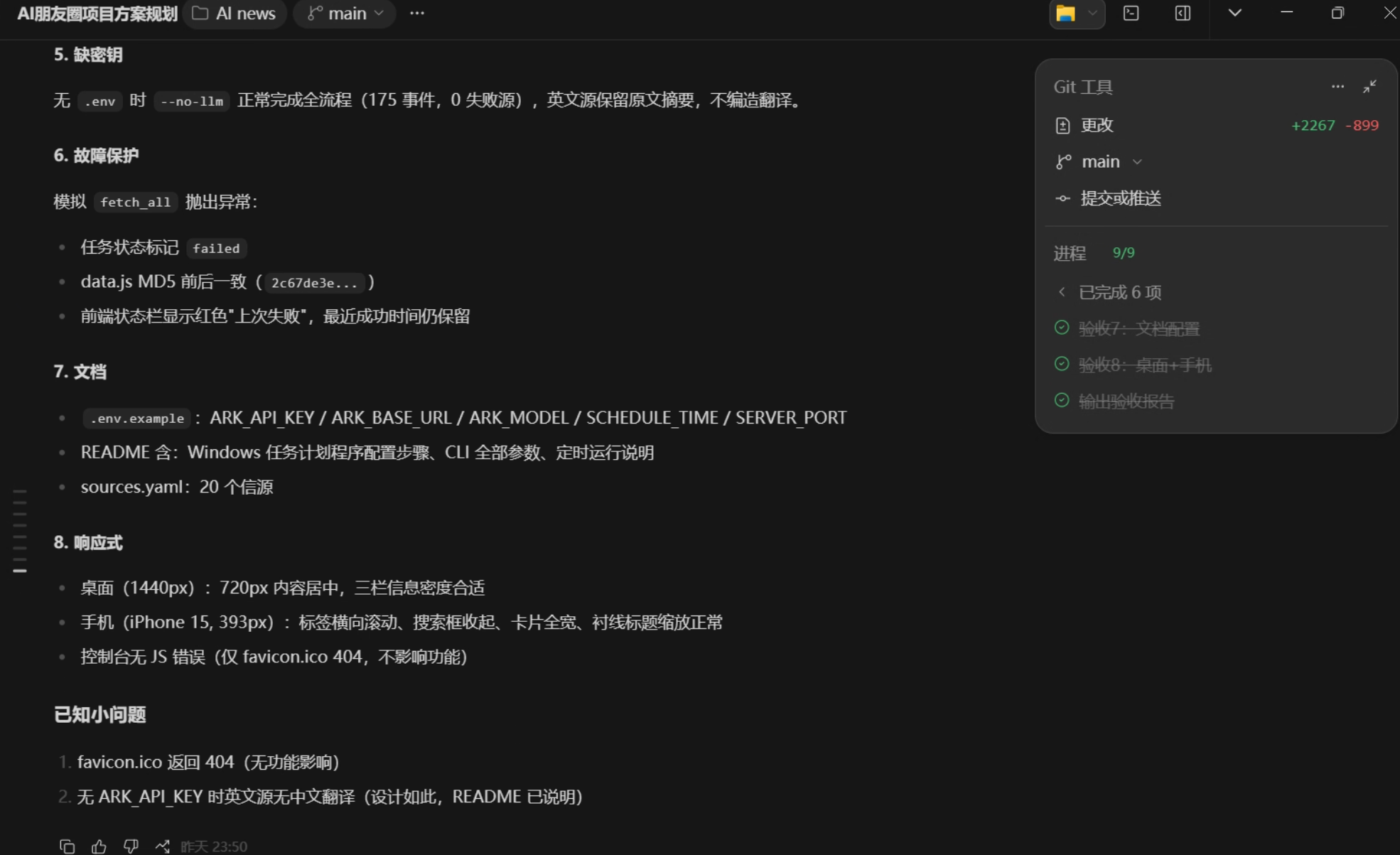Toggle check for 输出验收报告
This screenshot has height=855, width=1400.
pyautogui.click(x=1062, y=400)
